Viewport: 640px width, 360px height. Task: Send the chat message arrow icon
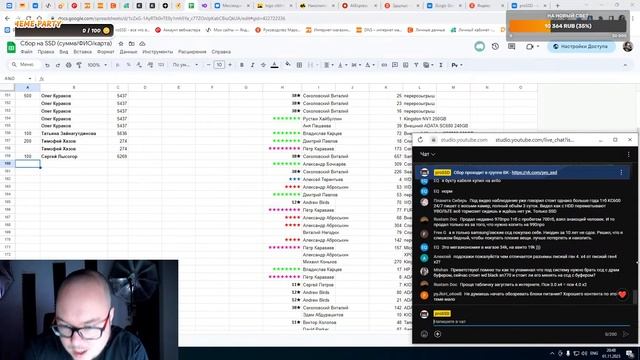coord(626,334)
